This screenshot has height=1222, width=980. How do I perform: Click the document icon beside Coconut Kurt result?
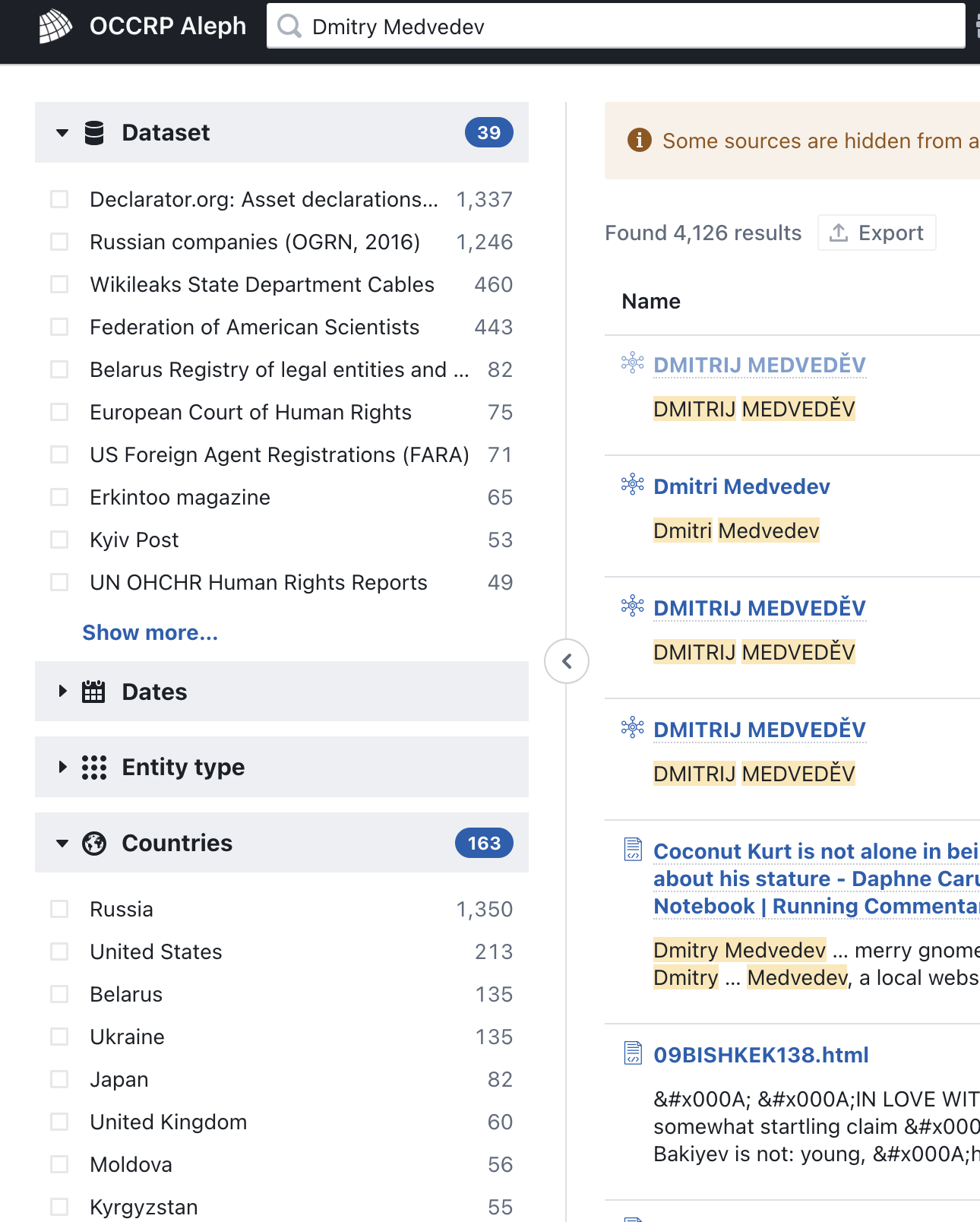(x=633, y=849)
